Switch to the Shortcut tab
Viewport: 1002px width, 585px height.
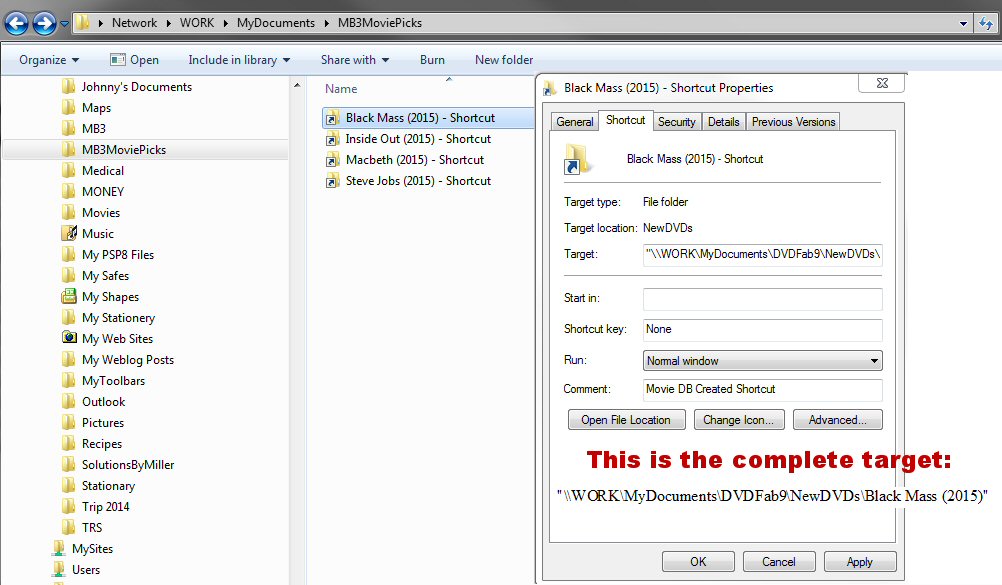point(626,120)
